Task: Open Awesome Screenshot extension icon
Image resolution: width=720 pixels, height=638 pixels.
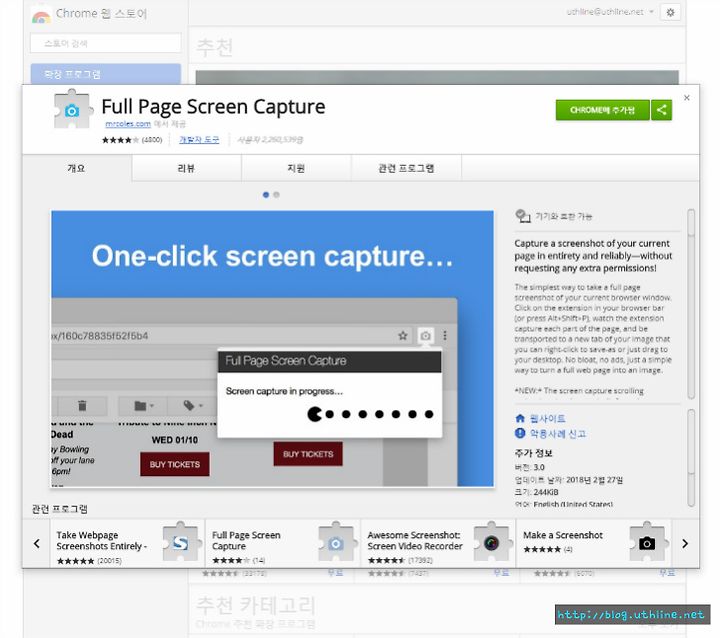Action: [x=491, y=542]
